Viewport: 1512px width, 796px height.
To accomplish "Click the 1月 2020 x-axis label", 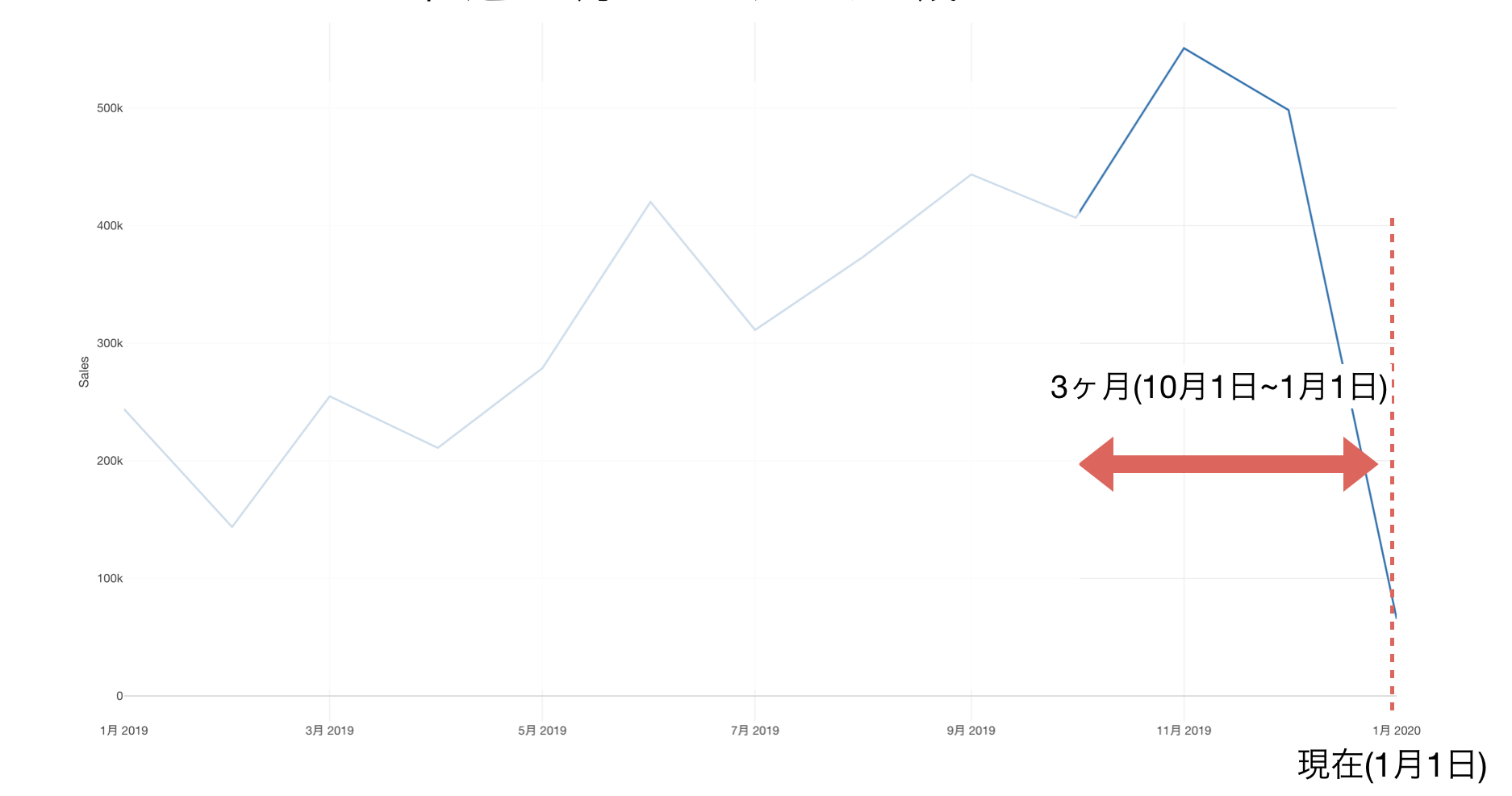I will [1397, 731].
